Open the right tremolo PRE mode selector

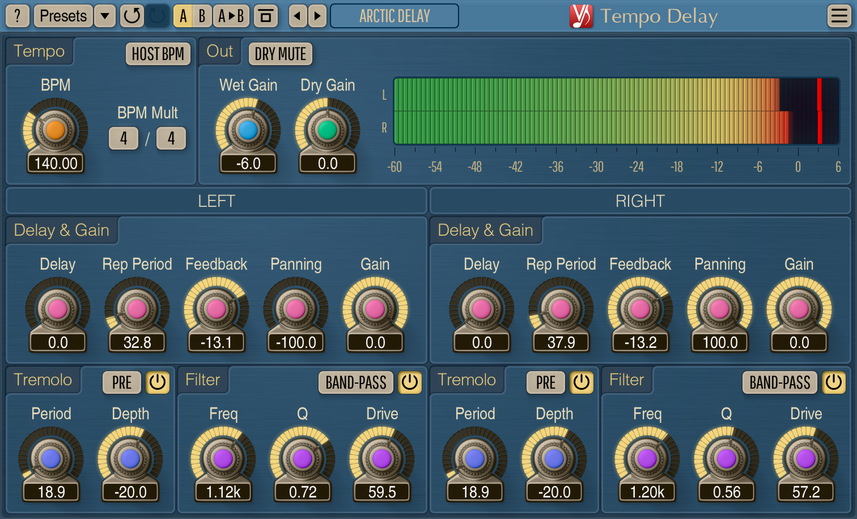tap(546, 382)
